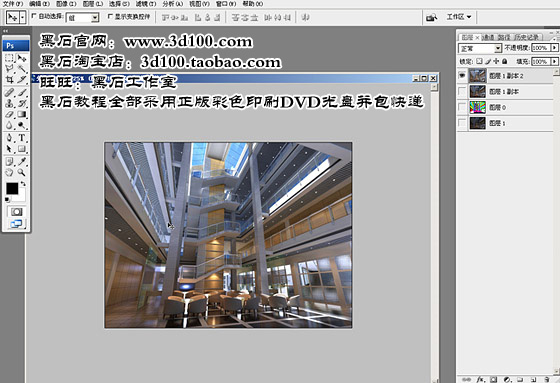Image resolution: width=560 pixels, height=383 pixels.
Task: Select the Clone Stamp tool
Action: 10,103
